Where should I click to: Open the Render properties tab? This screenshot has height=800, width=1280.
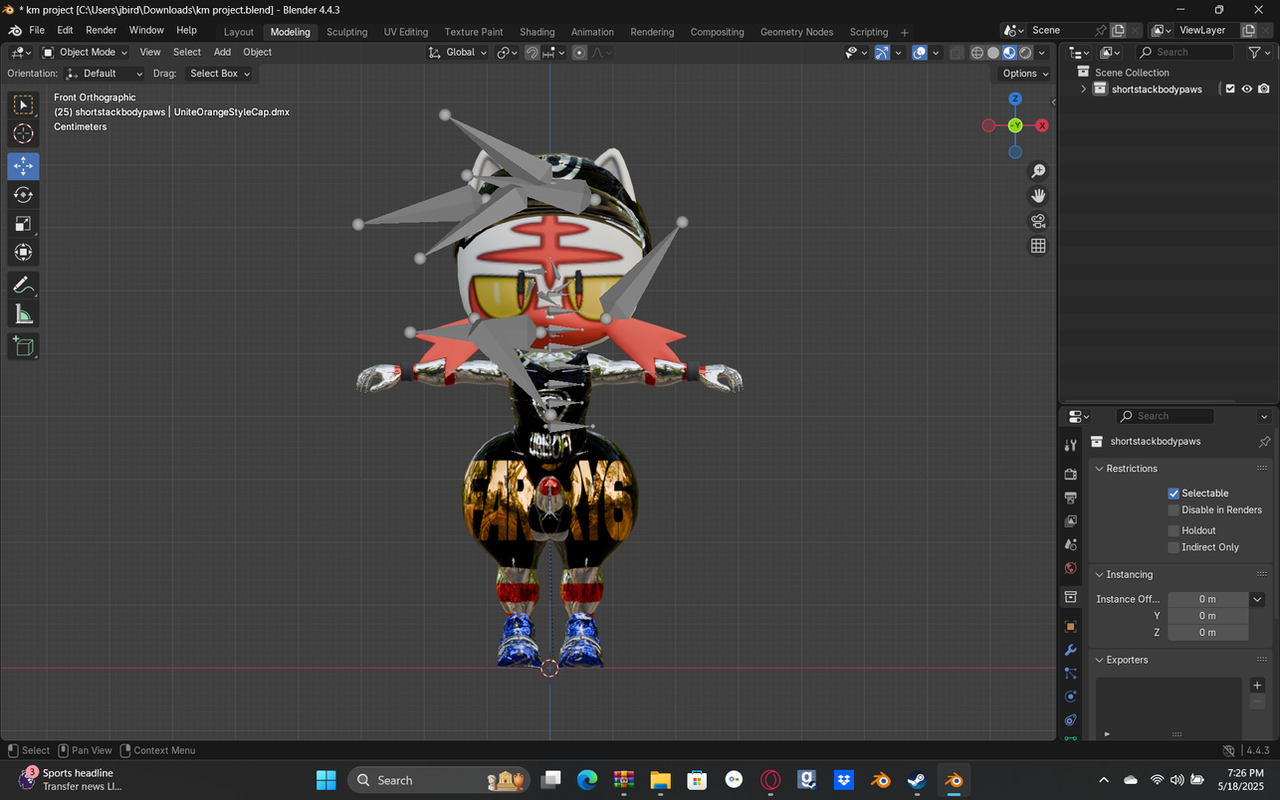[x=1070, y=473]
